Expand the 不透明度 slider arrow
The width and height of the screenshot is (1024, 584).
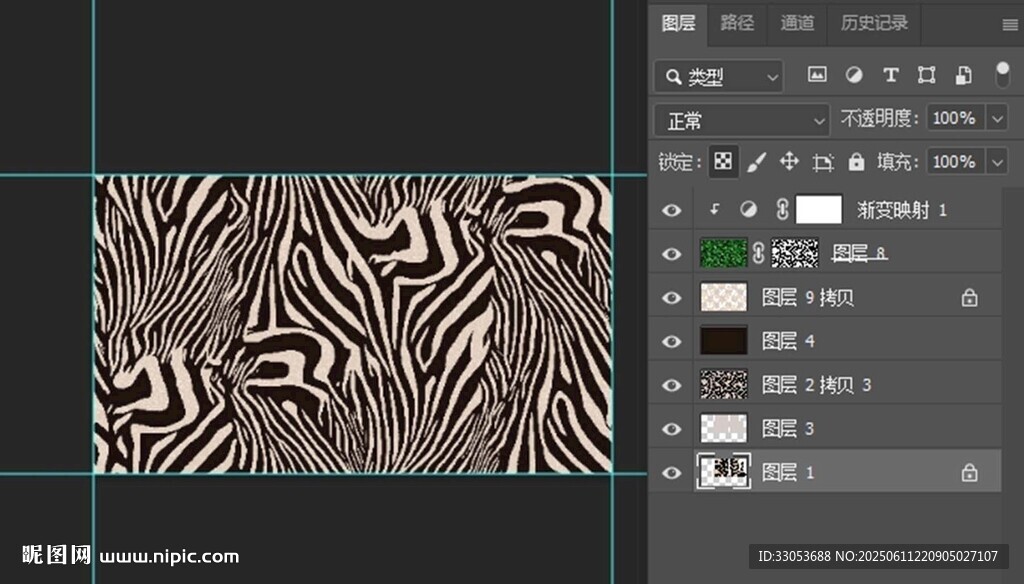click(997, 119)
